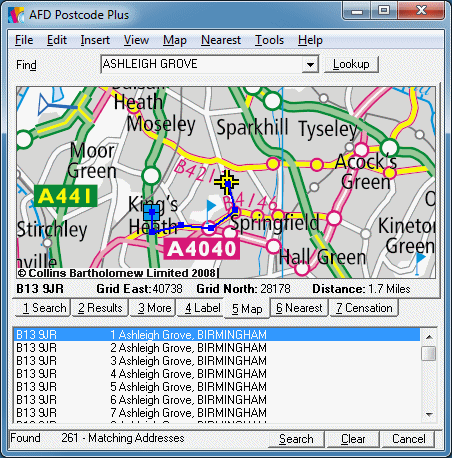This screenshot has width=452, height=458.
Task: Click the AFD Postcode Plus app icon
Action: (x=16, y=15)
